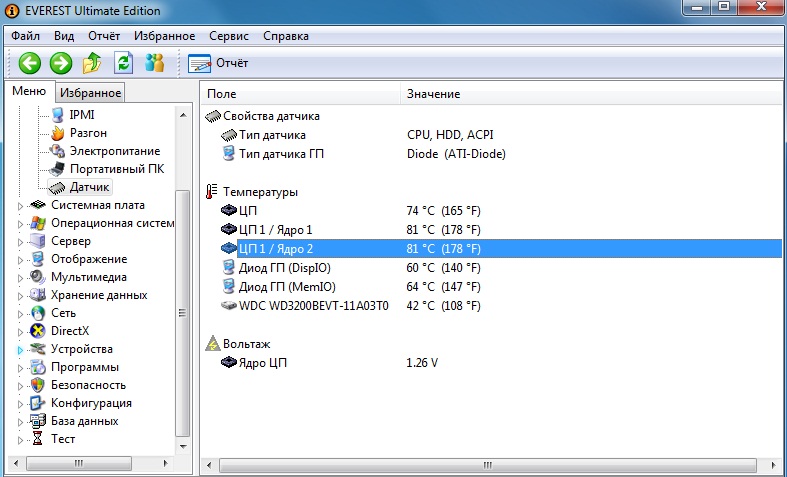787x477 pixels.
Task: Expand the Системная плата node
Action: point(20,206)
